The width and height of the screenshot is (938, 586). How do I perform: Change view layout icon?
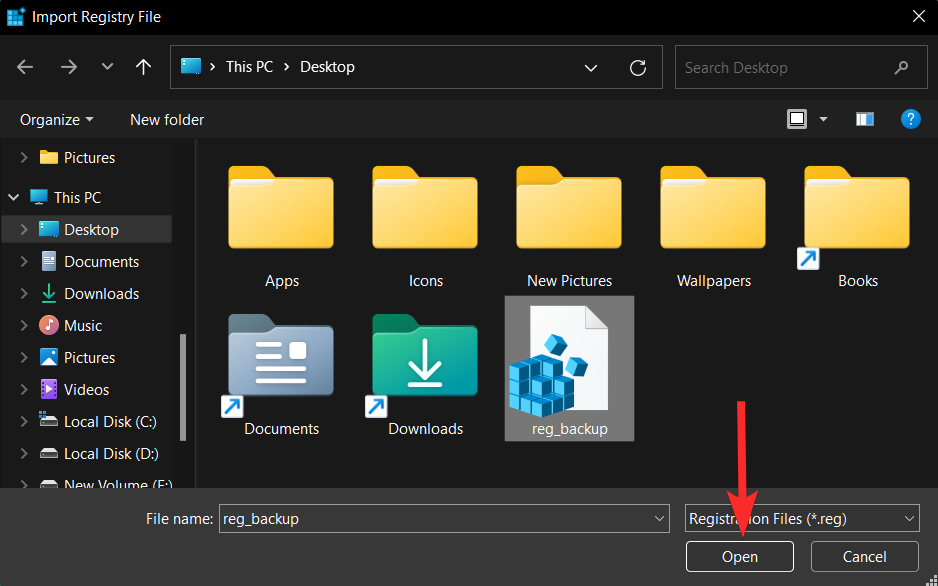tap(797, 119)
